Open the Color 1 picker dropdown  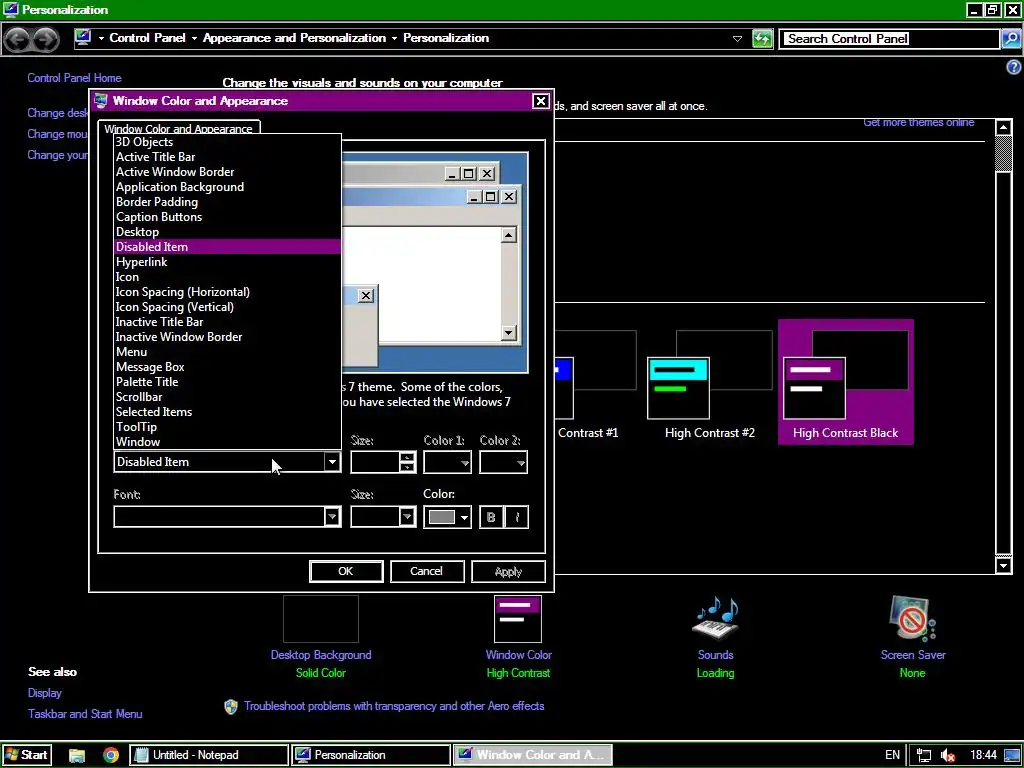tap(447, 462)
